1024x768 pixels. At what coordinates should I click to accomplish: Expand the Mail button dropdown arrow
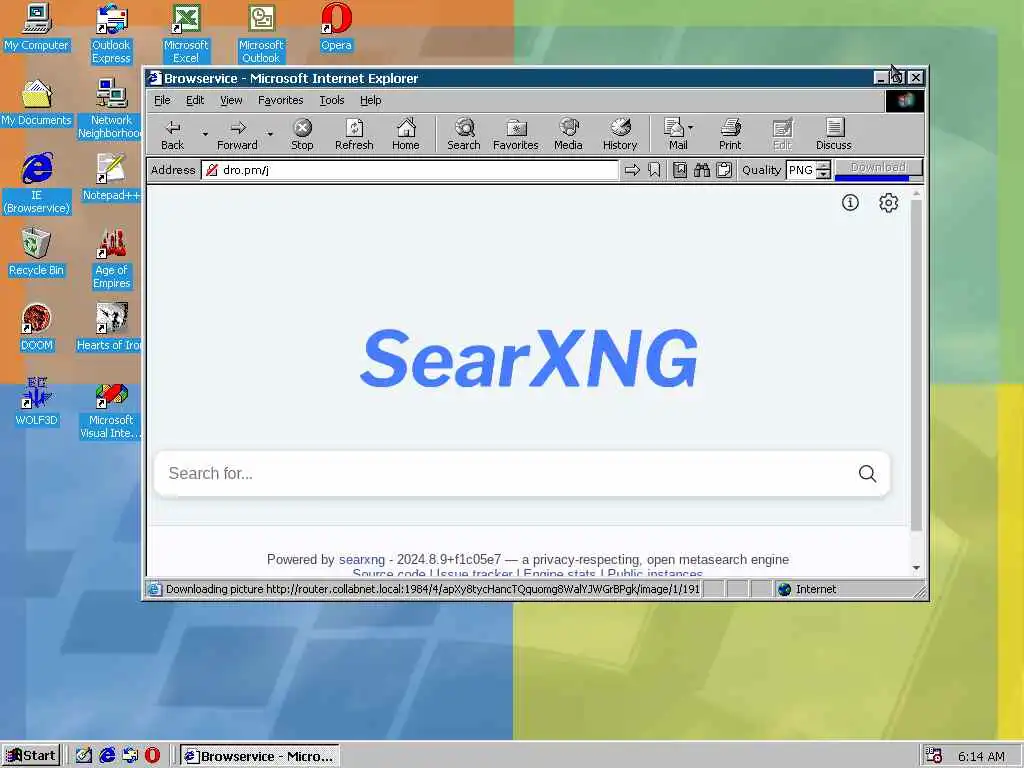691,128
